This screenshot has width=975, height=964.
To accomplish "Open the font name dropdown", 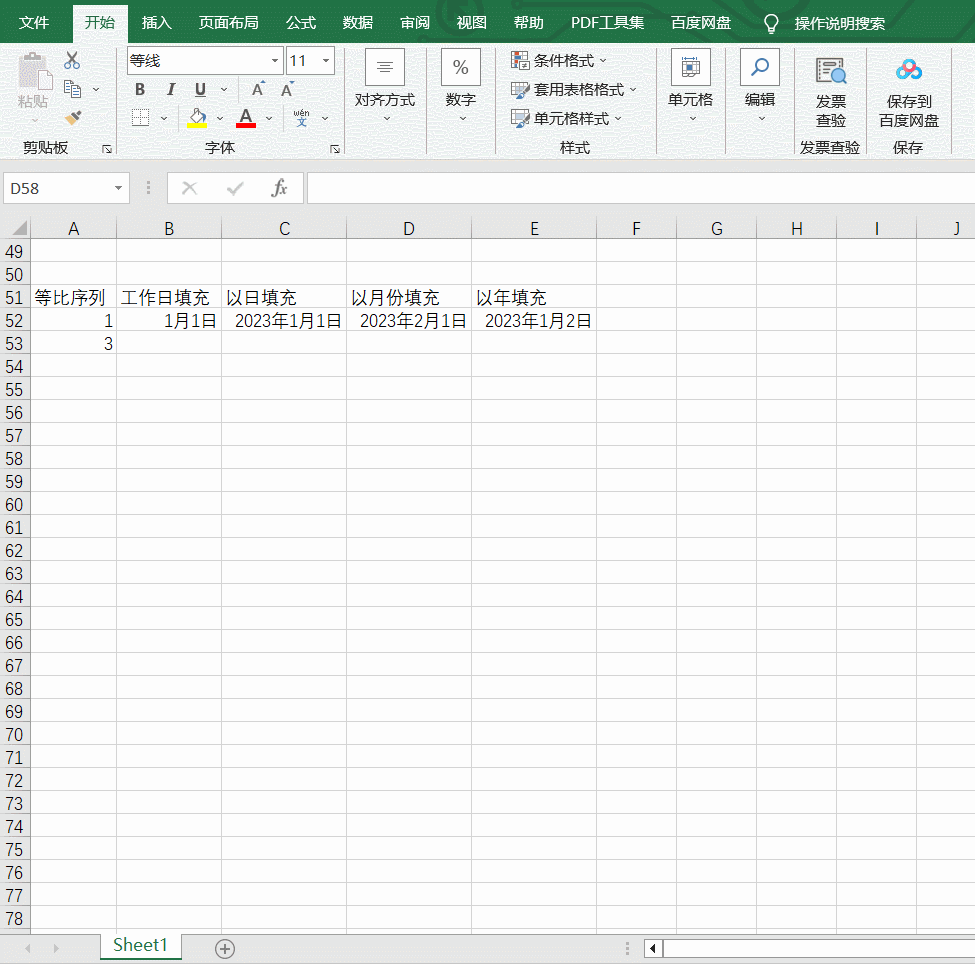I will [x=275, y=60].
